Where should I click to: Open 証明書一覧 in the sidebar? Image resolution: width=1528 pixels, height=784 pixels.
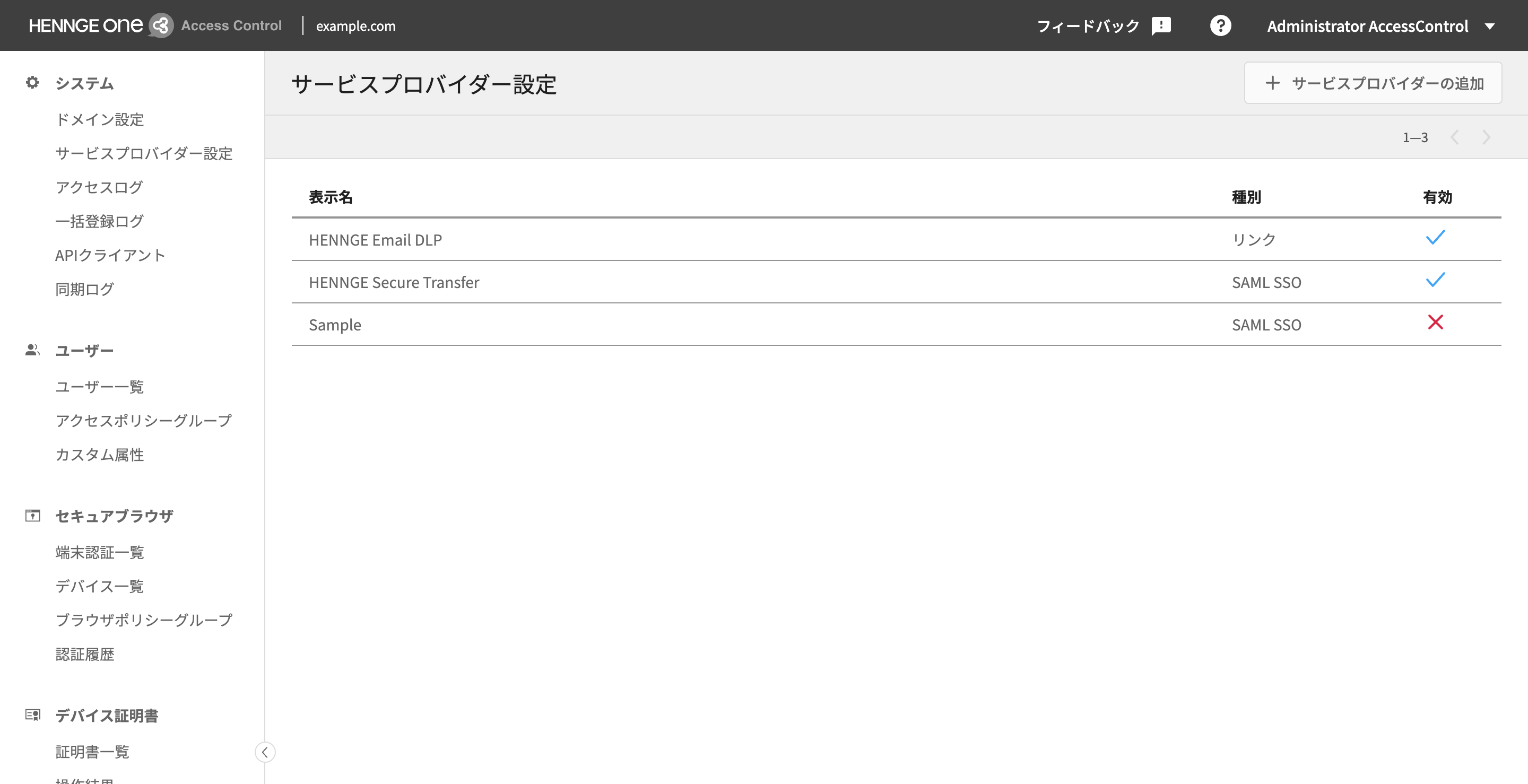(x=92, y=752)
